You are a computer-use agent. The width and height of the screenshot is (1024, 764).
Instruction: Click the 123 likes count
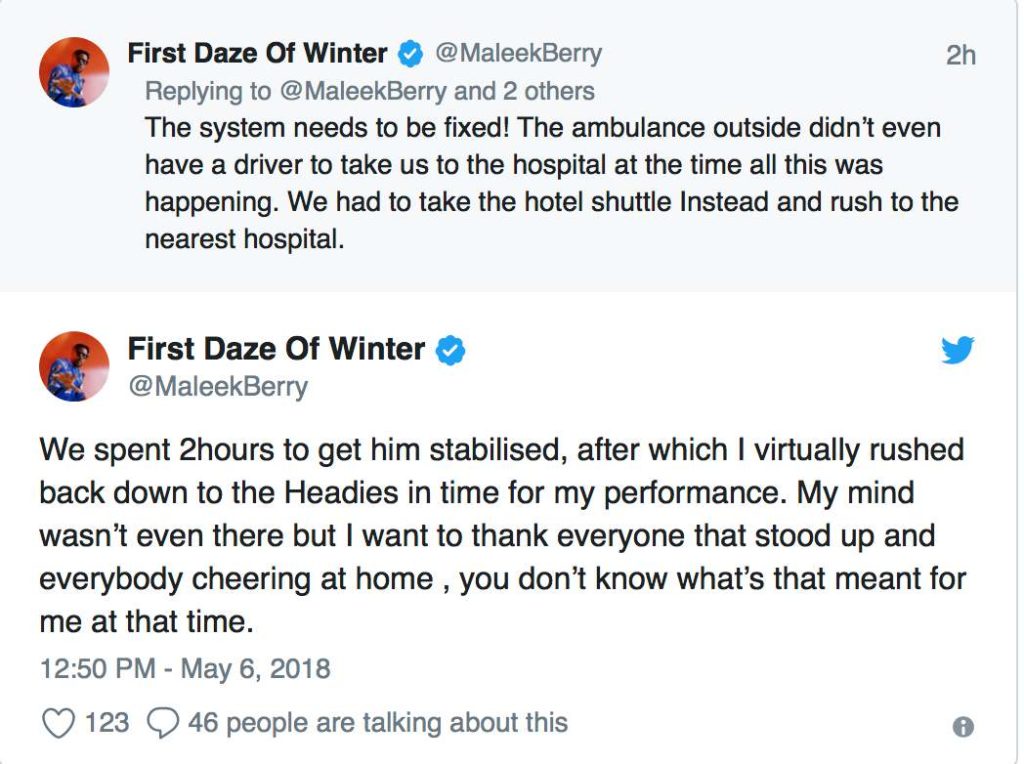coord(107,722)
